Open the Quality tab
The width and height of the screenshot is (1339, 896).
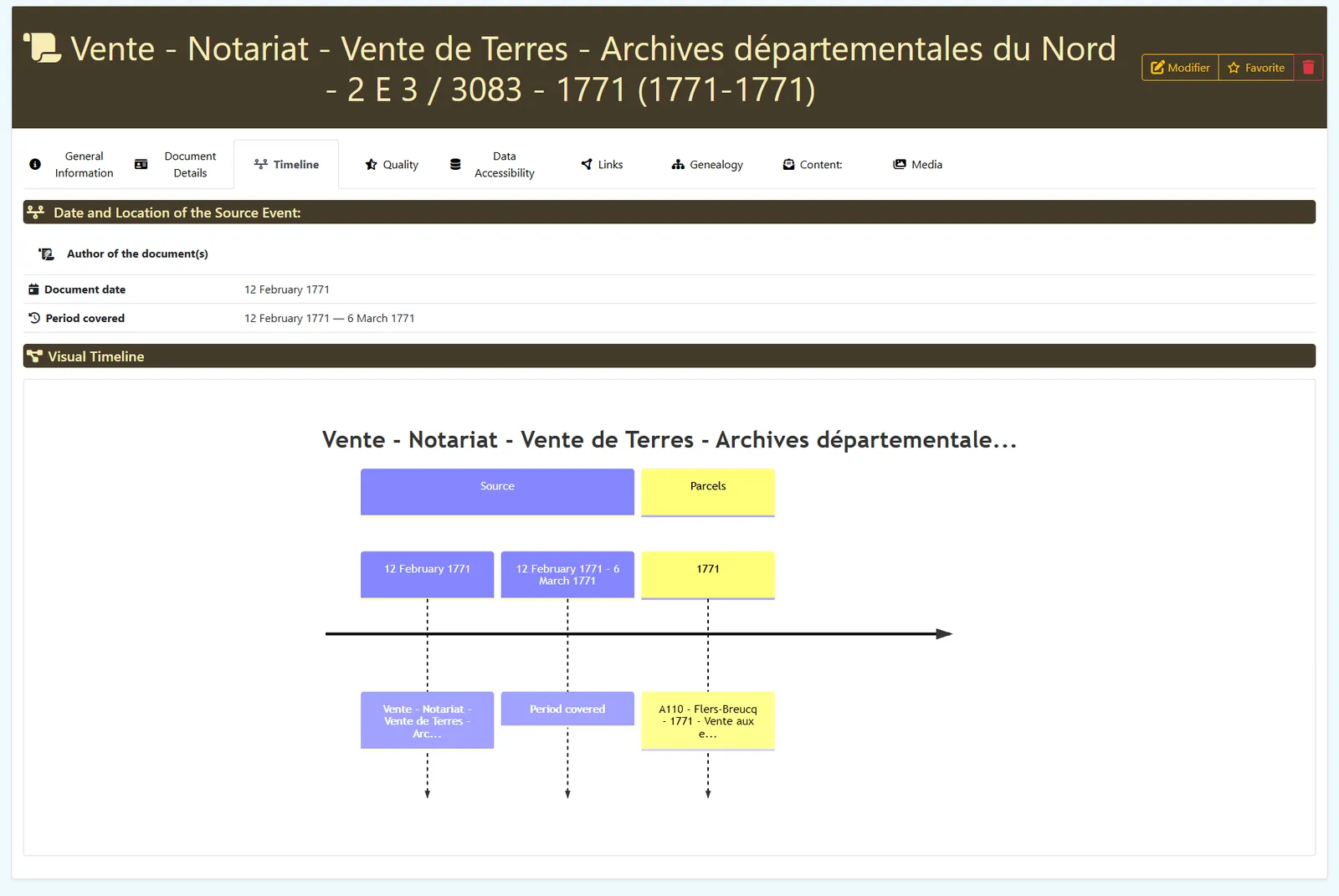(392, 165)
